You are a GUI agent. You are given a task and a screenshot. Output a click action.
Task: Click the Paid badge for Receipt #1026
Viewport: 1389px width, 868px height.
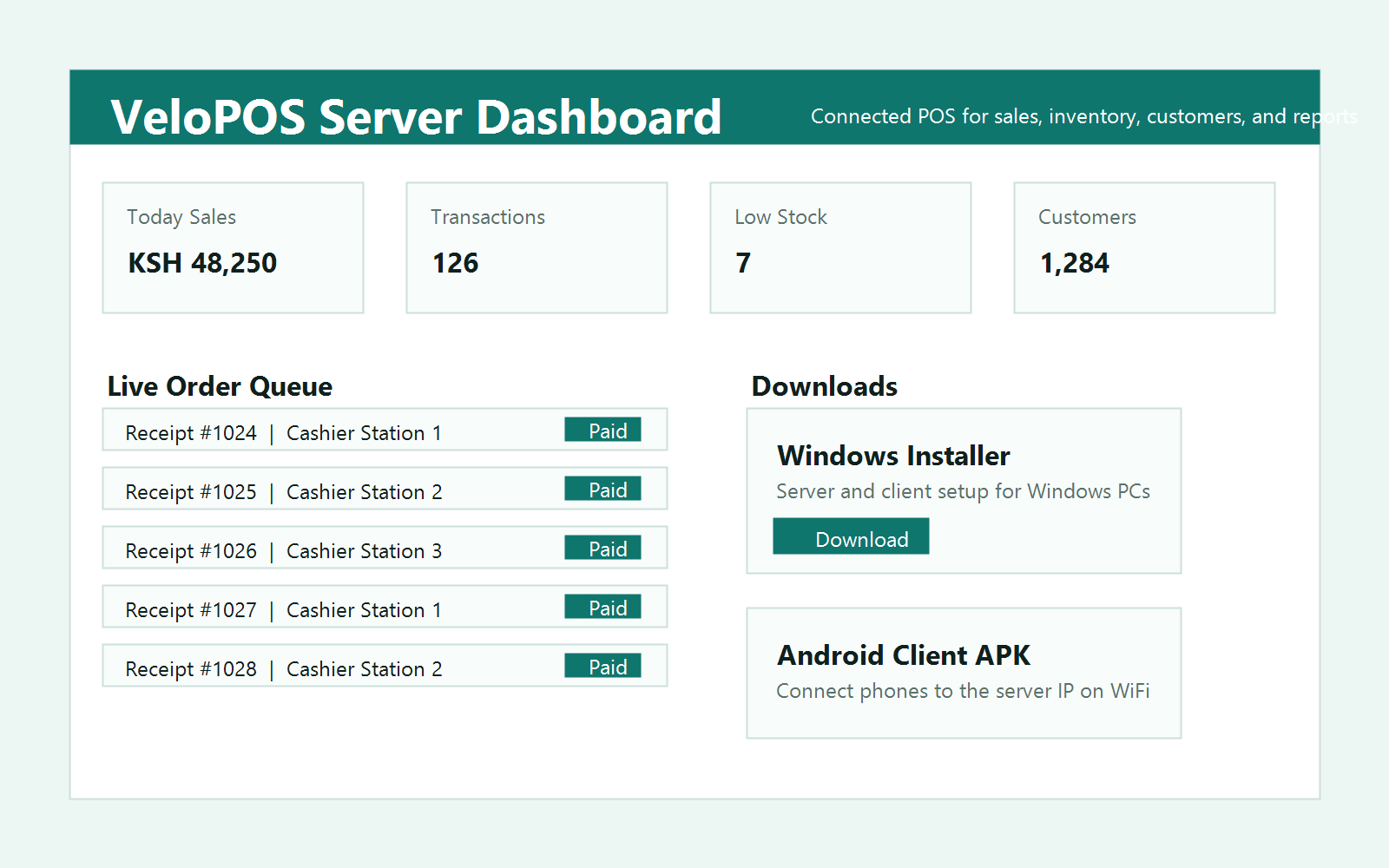602,548
